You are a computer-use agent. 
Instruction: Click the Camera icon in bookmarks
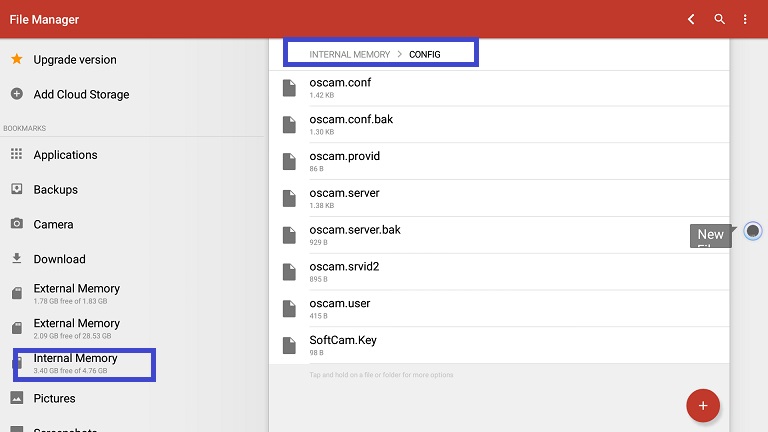[x=16, y=224]
